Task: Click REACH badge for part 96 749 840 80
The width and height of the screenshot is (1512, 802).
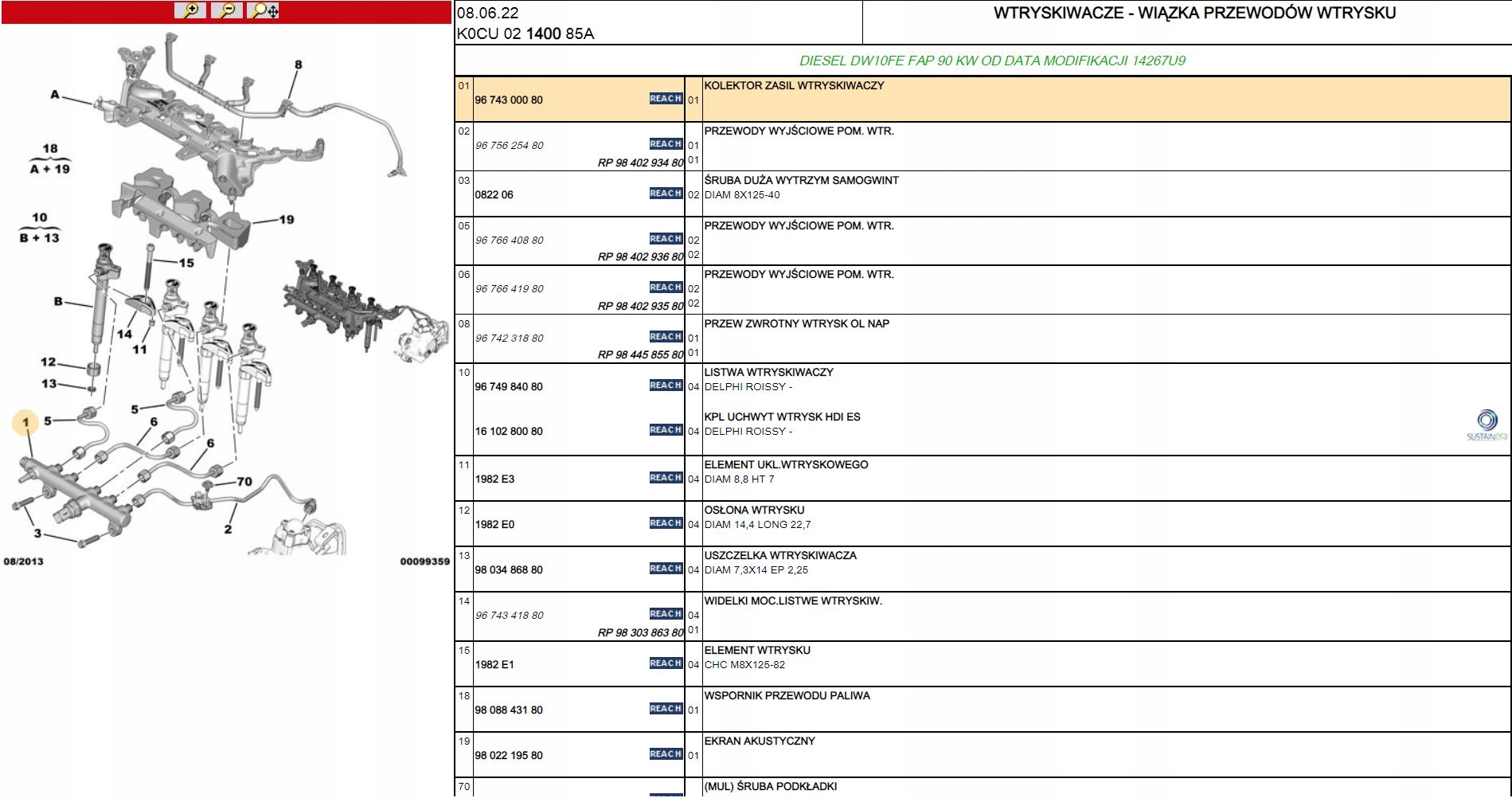Action: pos(666,385)
